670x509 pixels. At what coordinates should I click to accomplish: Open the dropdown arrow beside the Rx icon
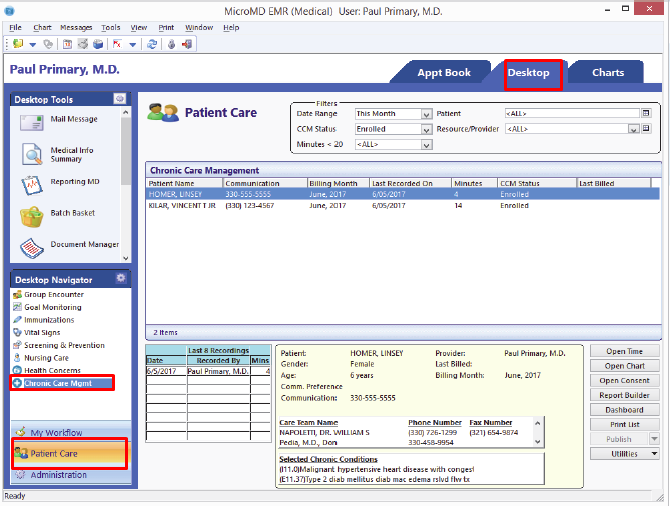133,44
